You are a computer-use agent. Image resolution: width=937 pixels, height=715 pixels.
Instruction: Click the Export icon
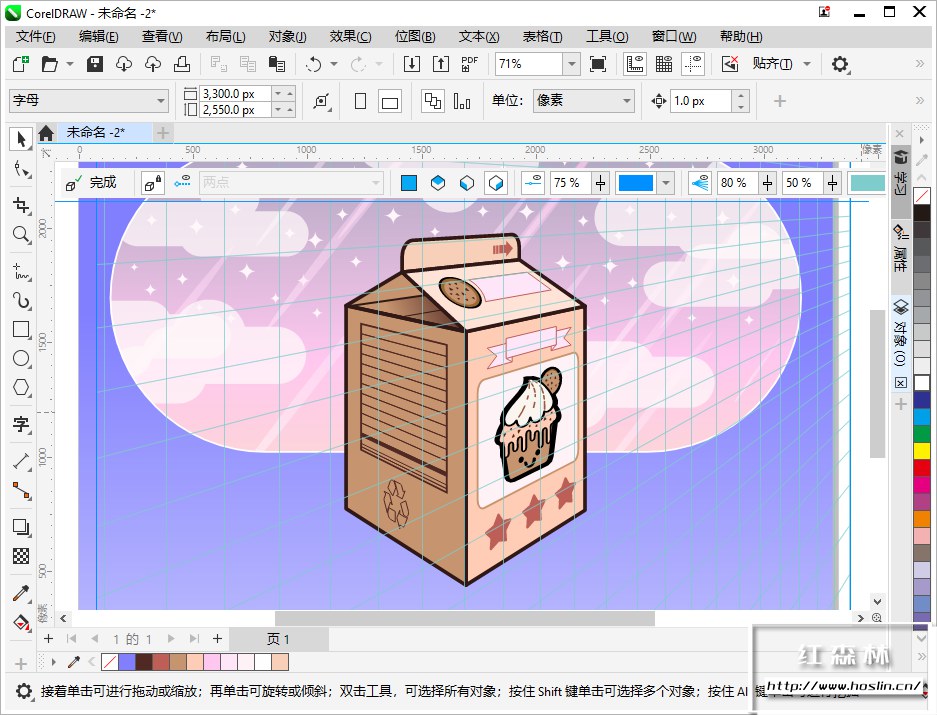440,64
